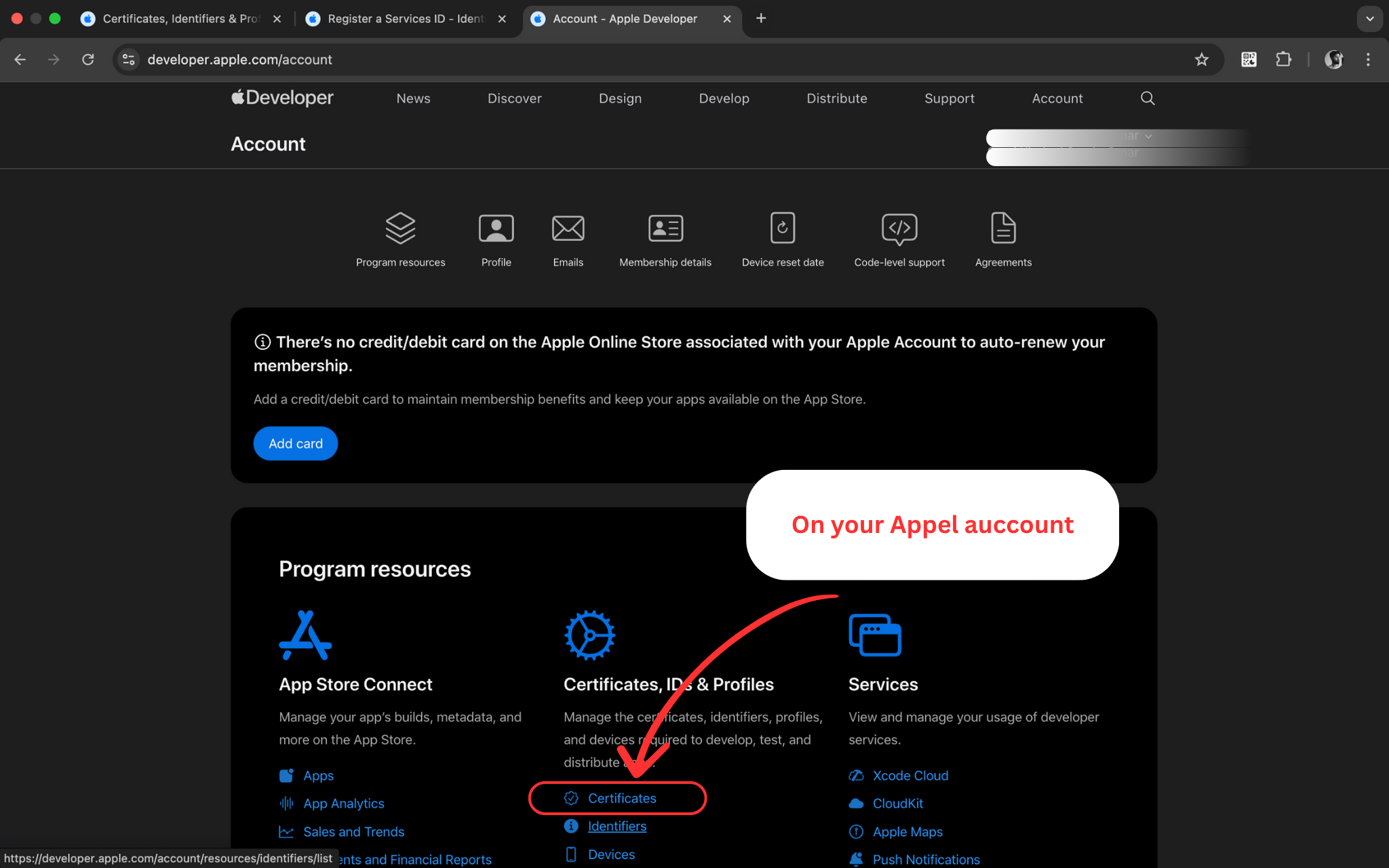Expand the account name dropdown
1389x868 pixels.
[x=1148, y=136]
